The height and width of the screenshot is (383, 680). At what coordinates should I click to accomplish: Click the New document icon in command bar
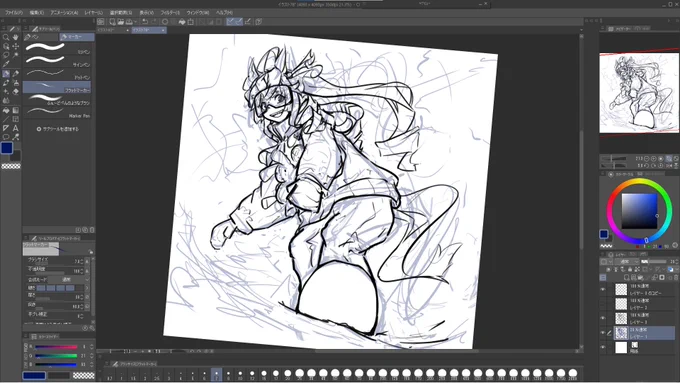point(112,21)
